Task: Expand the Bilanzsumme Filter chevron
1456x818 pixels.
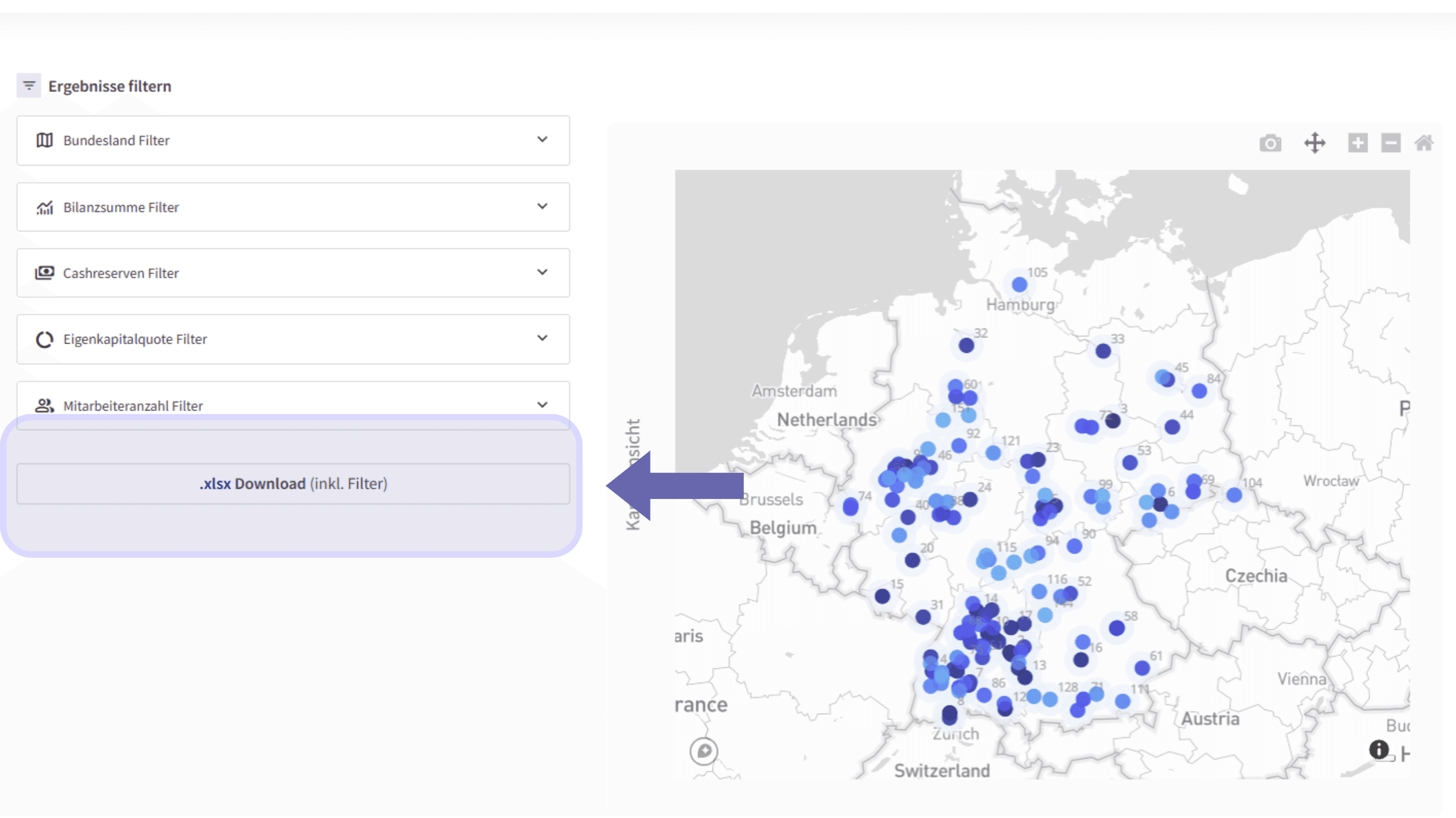Action: (542, 206)
